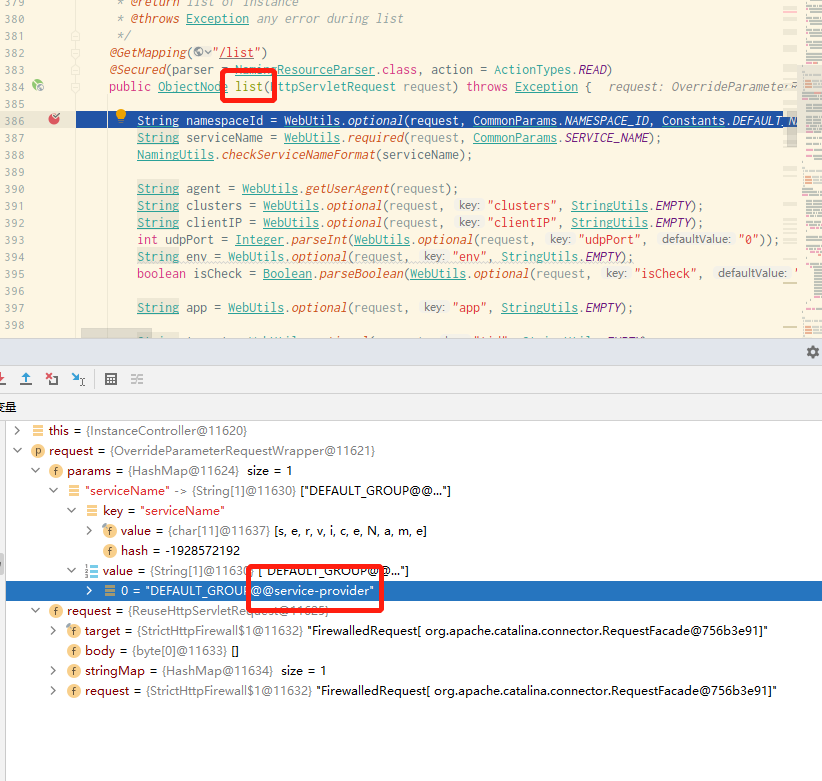The image size is (822, 781).
Task: Expand the request StrictHttpFirewall$1 node
Action: coord(53,691)
